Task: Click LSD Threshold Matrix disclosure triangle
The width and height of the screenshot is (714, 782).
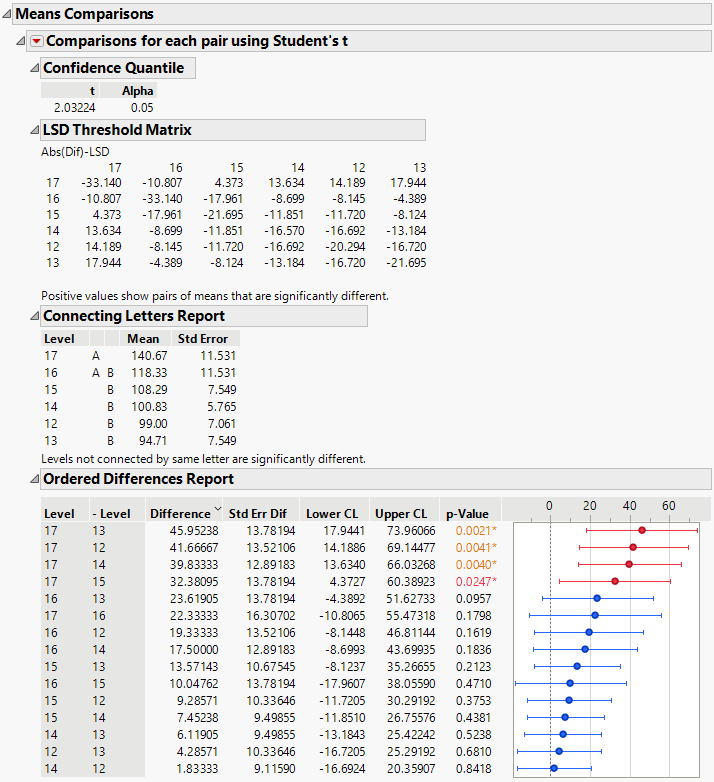Action: point(34,131)
